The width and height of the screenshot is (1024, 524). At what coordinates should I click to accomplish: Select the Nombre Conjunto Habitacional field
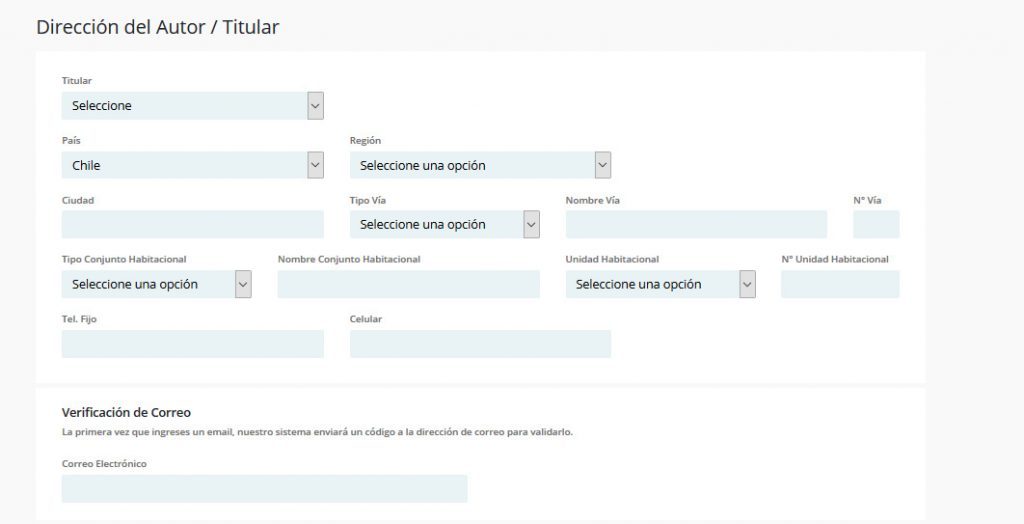pyautogui.click(x=409, y=284)
